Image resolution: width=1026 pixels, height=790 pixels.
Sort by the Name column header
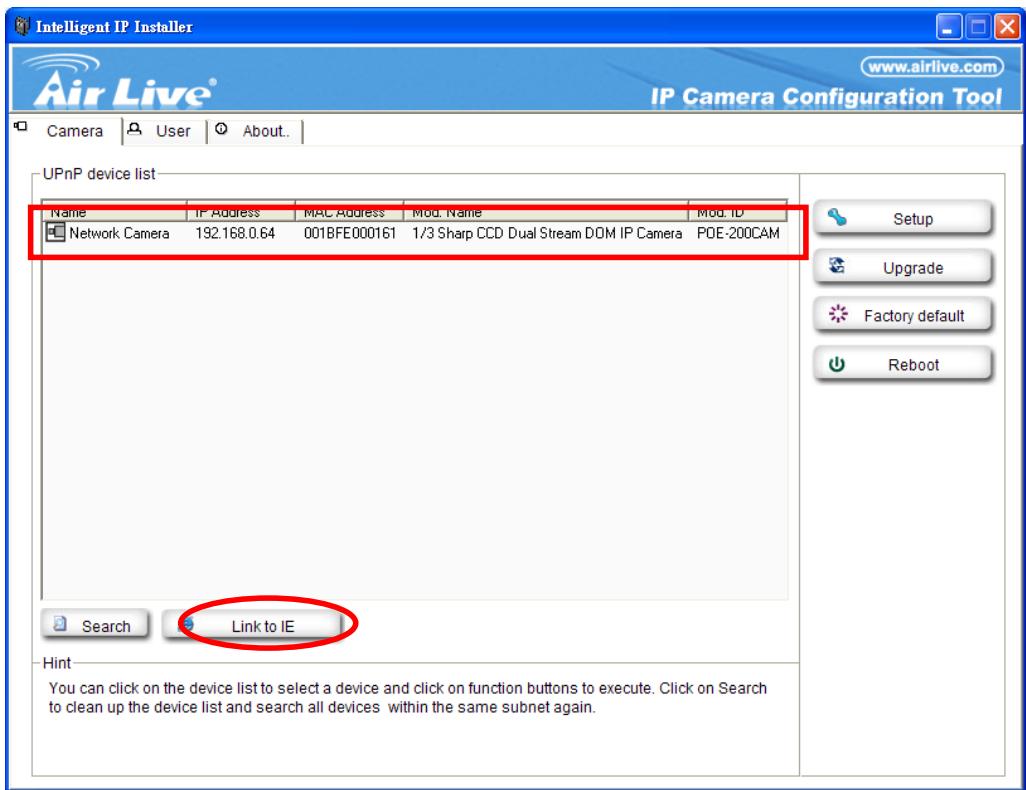115,211
